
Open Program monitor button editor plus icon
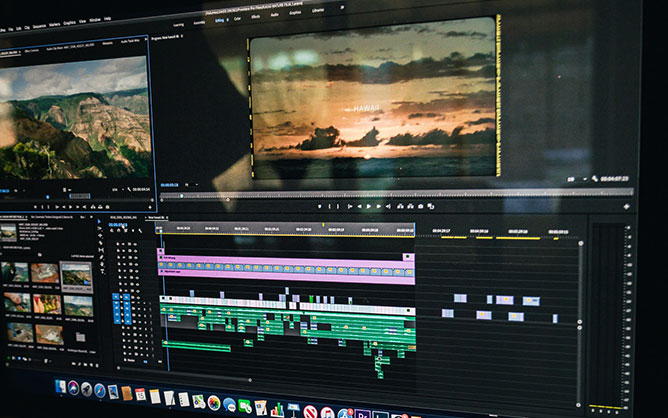pyautogui.click(x=626, y=206)
